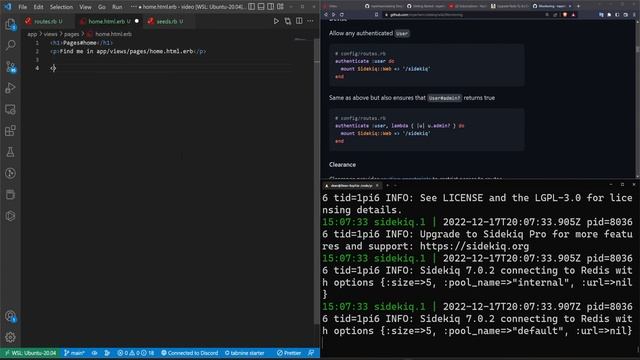Open the Edit menu
This screenshot has width=640, height=360.
tap(38, 7)
